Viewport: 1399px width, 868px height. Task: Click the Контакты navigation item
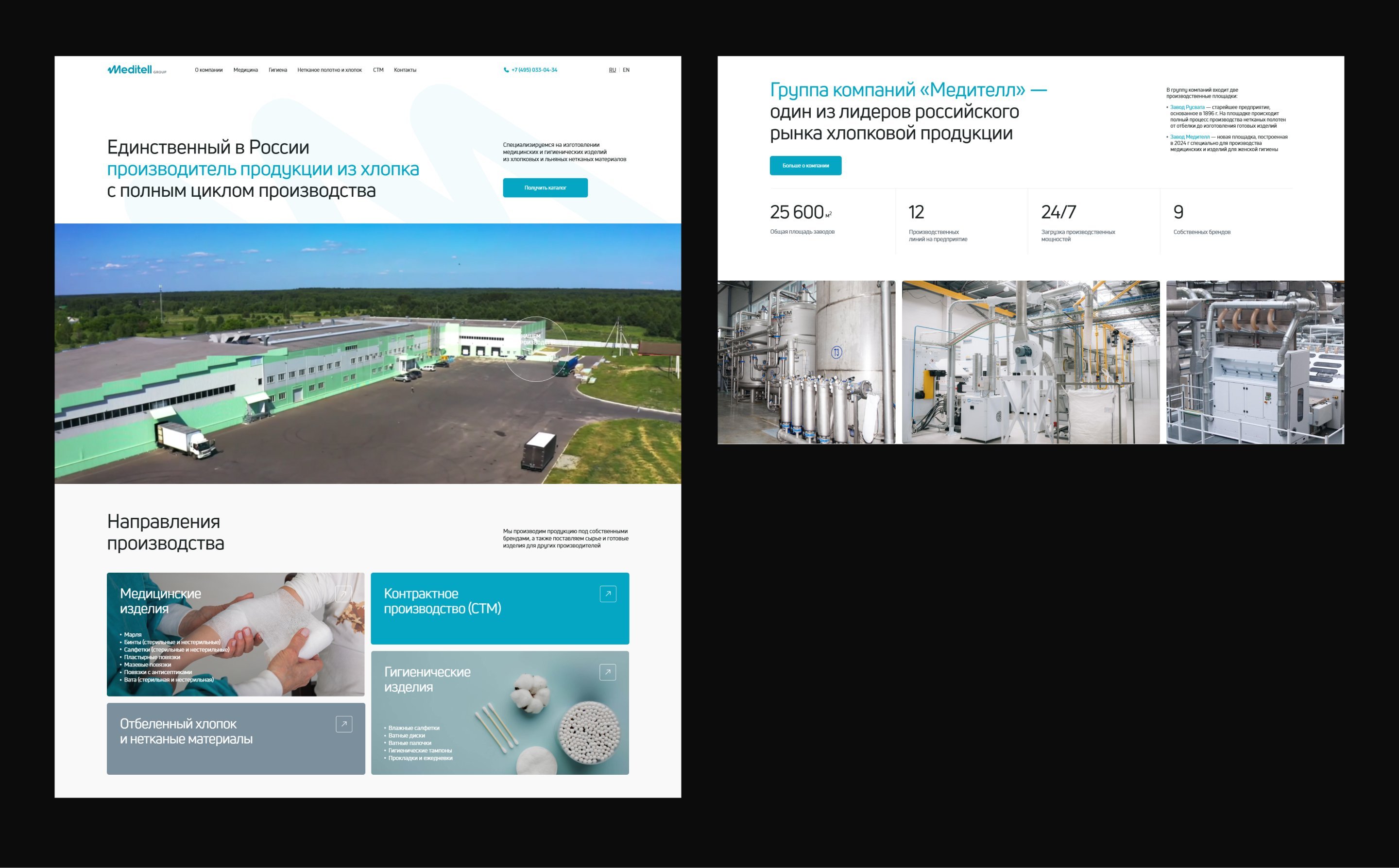tap(405, 70)
